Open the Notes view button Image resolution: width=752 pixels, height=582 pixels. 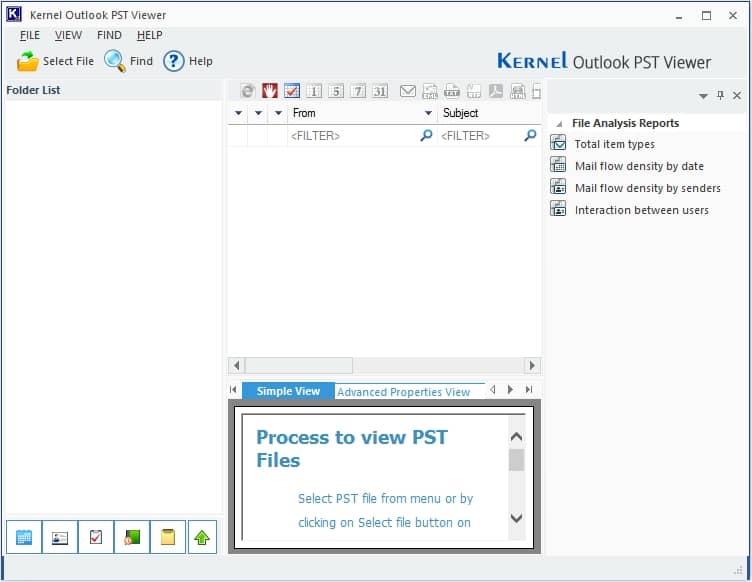click(x=168, y=537)
